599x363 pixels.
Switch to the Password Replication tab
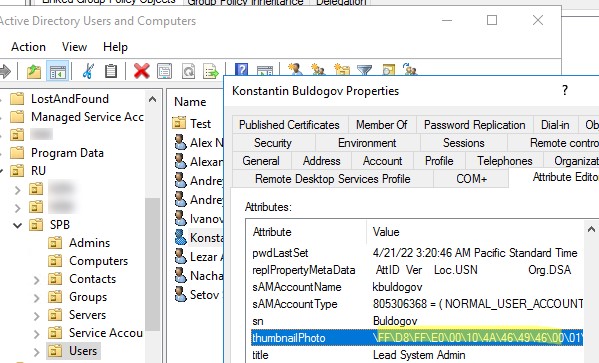[x=474, y=125]
